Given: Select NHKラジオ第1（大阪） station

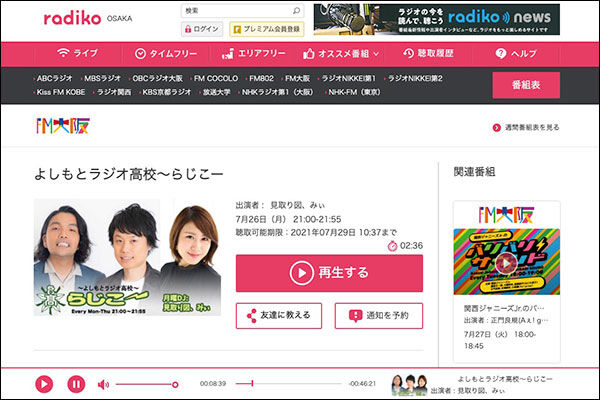Looking at the screenshot, I should (277, 92).
